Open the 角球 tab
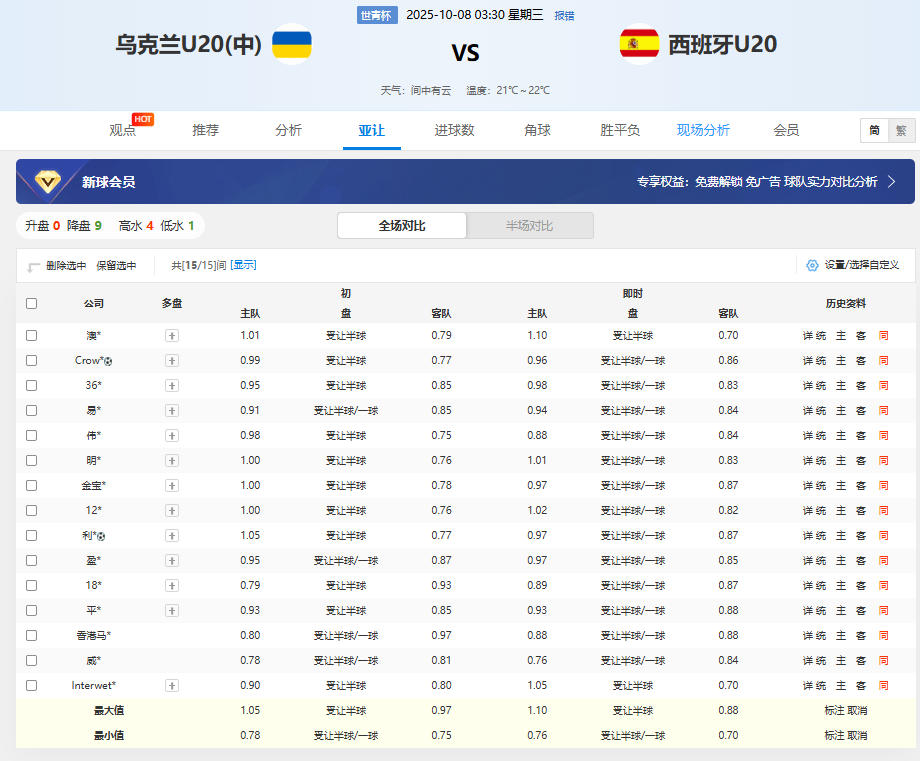 (x=537, y=130)
